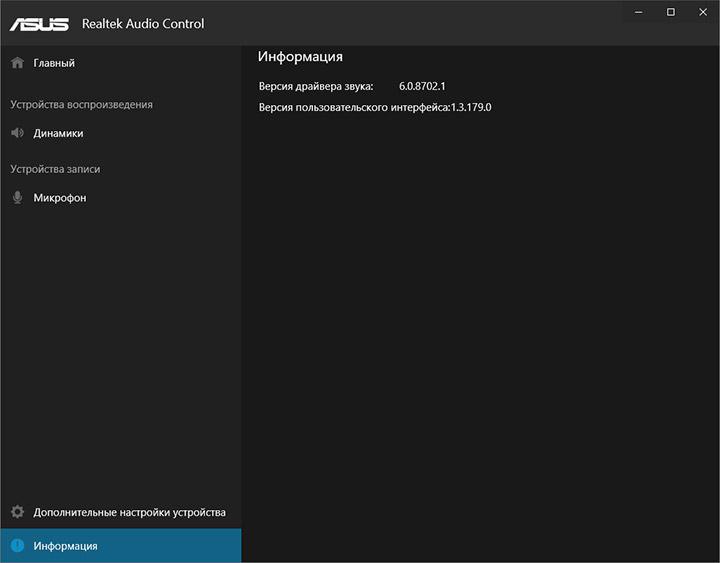This screenshot has height=563, width=720.
Task: Click the Realtek Audio Control title text
Action: [x=141, y=23]
